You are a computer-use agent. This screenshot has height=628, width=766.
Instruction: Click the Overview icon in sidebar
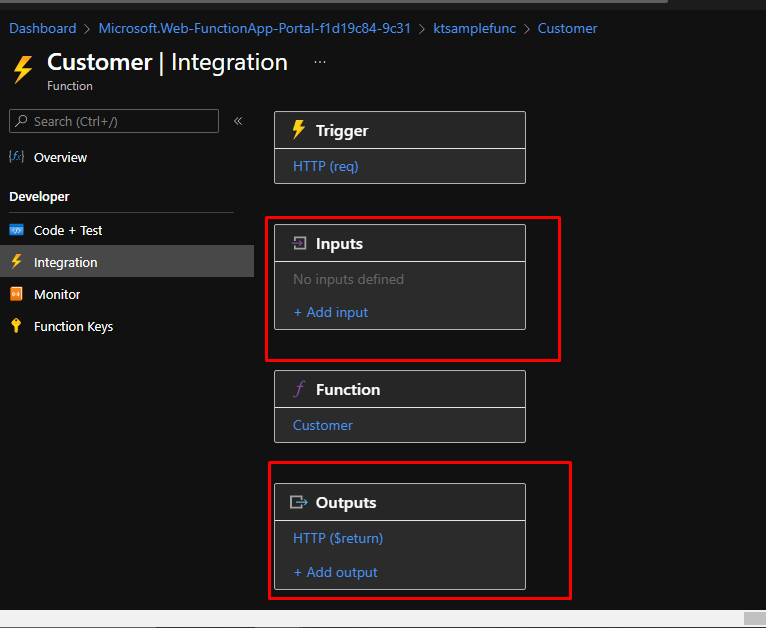(16, 157)
